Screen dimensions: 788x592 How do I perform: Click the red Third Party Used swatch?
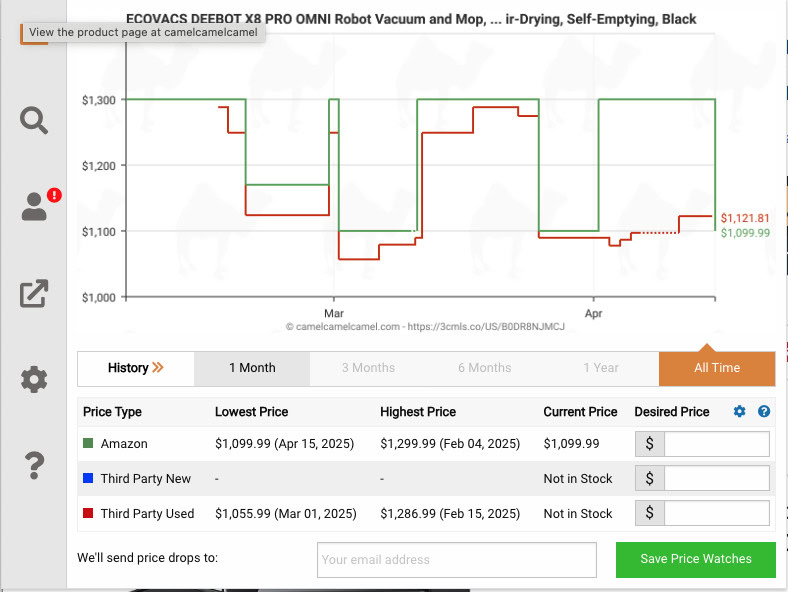click(x=89, y=514)
